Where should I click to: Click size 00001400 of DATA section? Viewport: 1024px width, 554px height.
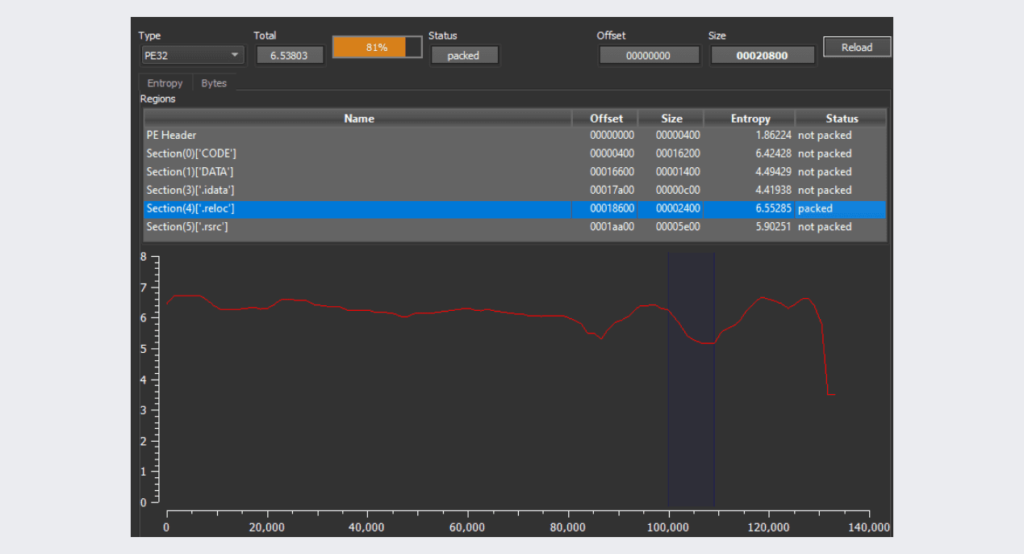pos(678,172)
